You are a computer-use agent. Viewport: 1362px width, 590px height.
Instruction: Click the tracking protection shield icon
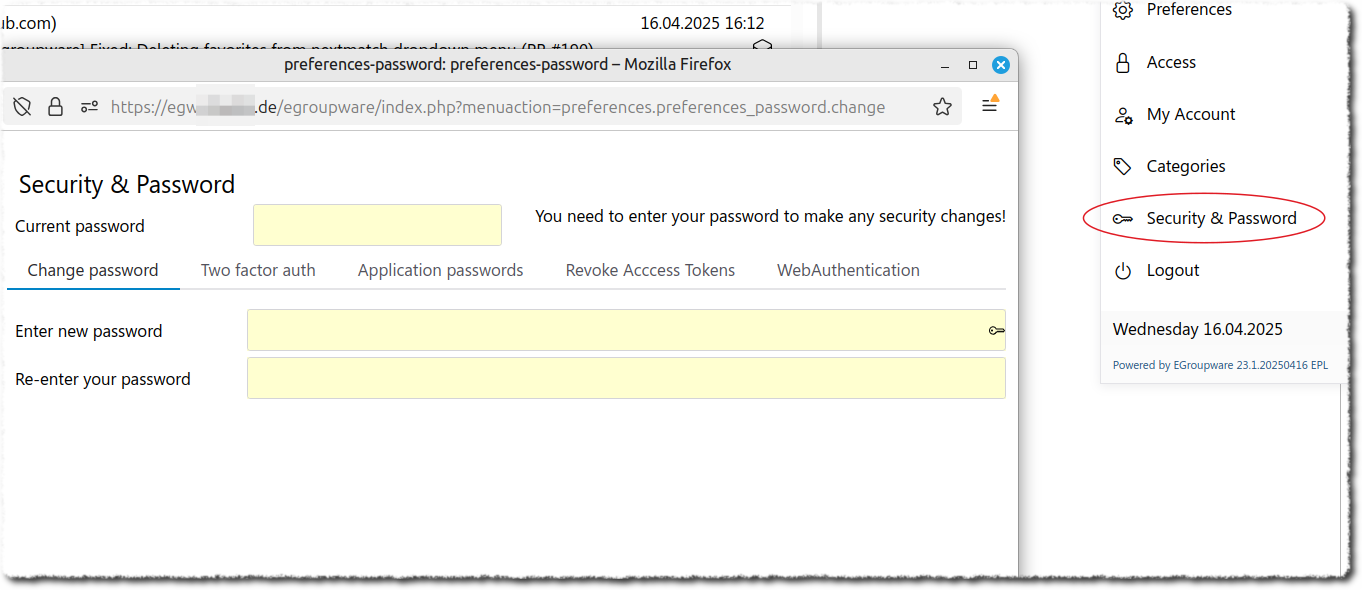[22, 107]
